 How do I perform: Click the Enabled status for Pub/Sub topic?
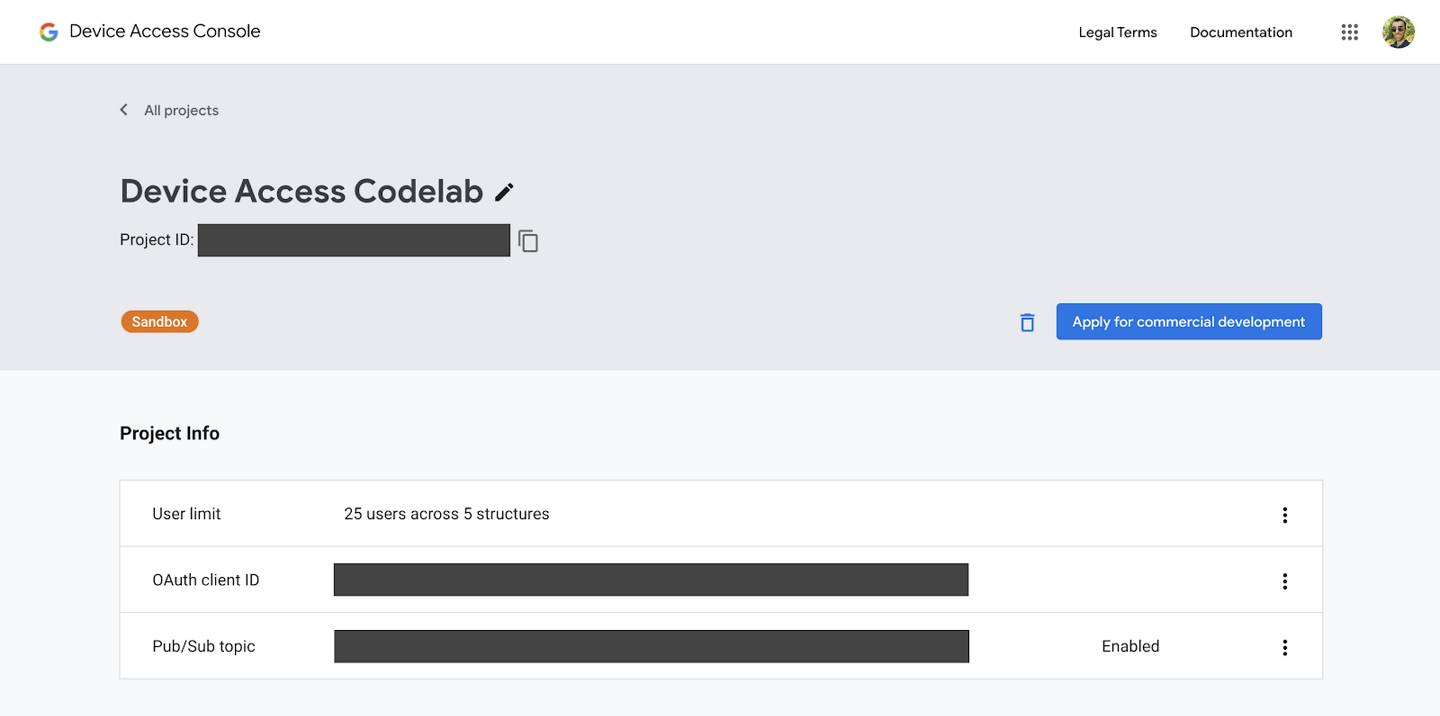[x=1130, y=646]
